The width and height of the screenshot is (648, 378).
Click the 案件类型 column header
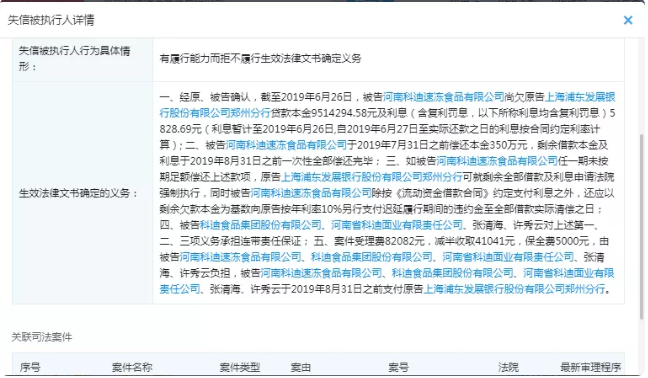pyautogui.click(x=240, y=367)
